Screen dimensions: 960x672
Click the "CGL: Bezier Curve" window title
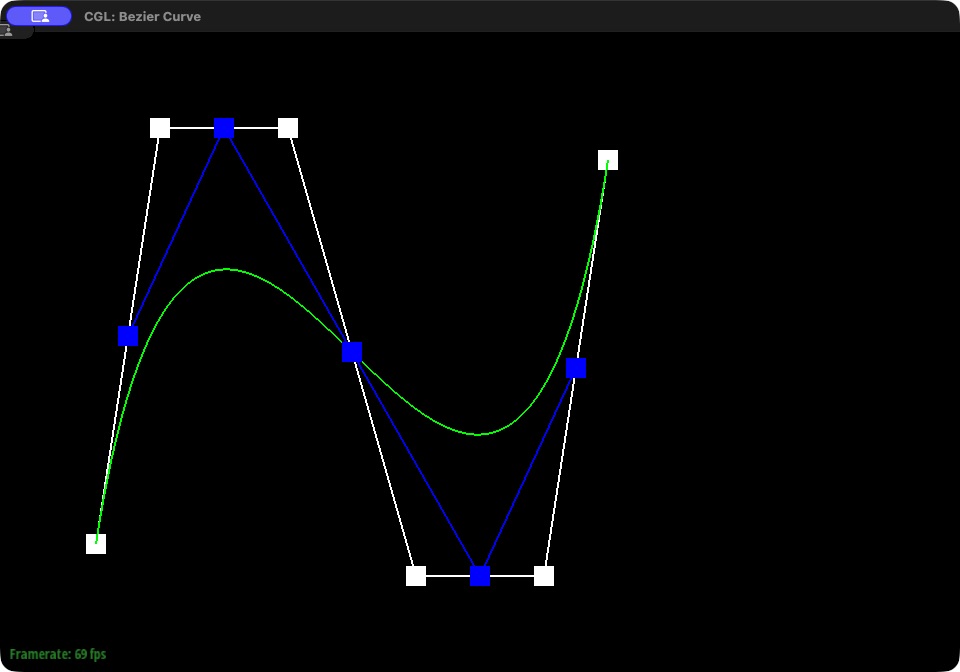[143, 17]
